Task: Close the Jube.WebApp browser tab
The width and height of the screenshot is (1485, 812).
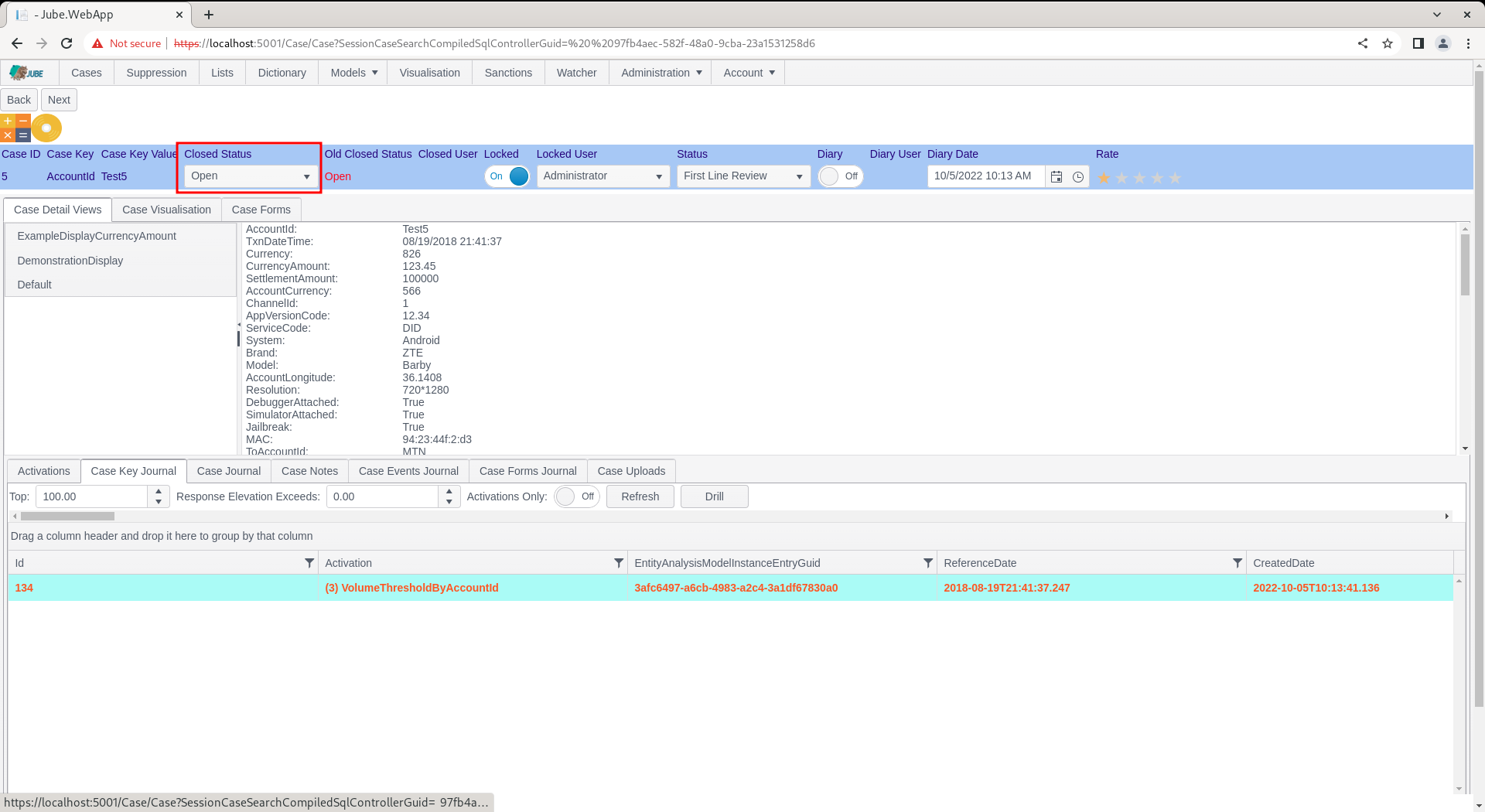Action: click(179, 15)
